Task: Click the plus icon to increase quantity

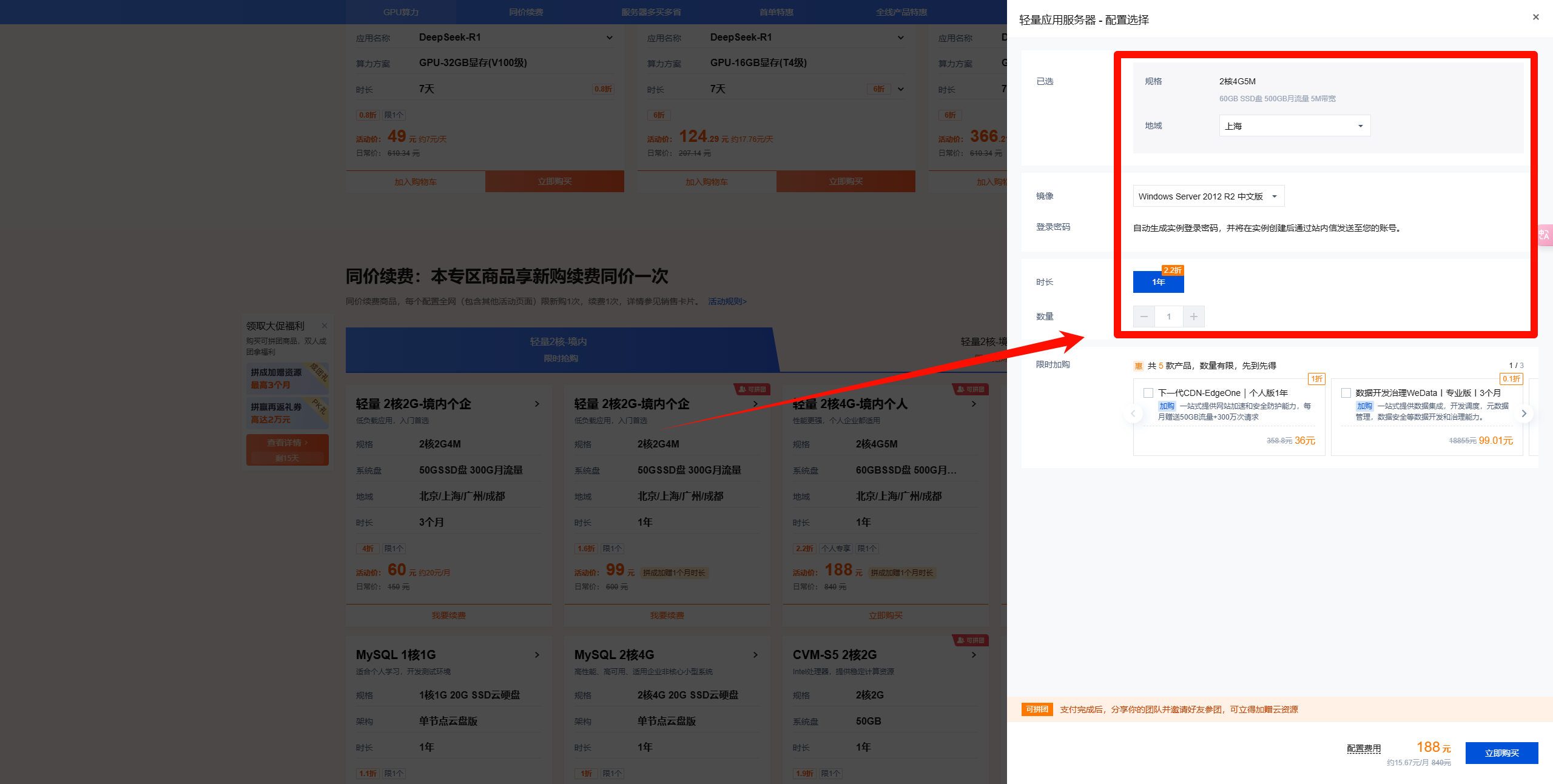Action: pyautogui.click(x=1193, y=316)
